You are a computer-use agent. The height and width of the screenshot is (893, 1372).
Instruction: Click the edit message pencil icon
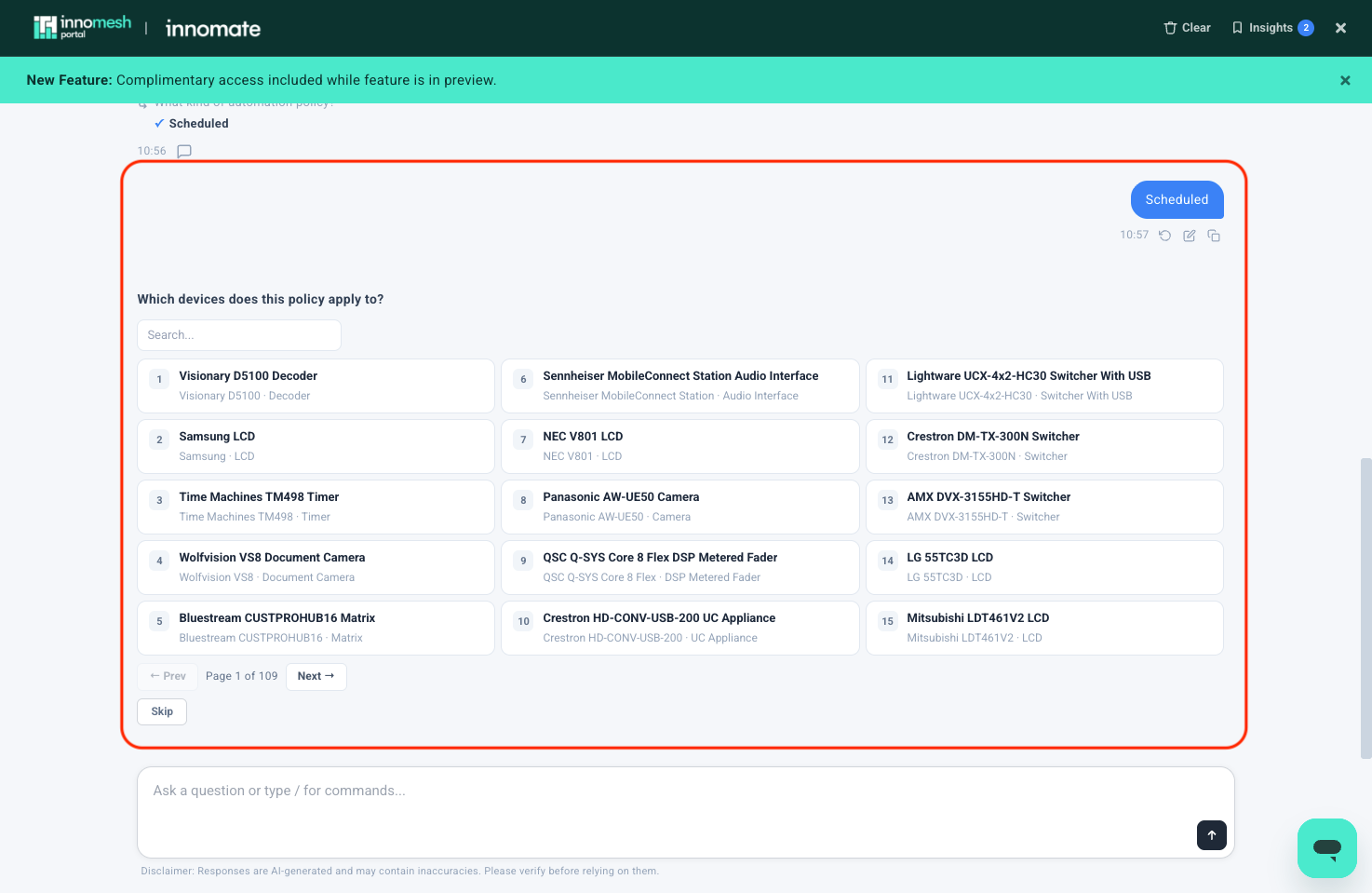(1190, 236)
